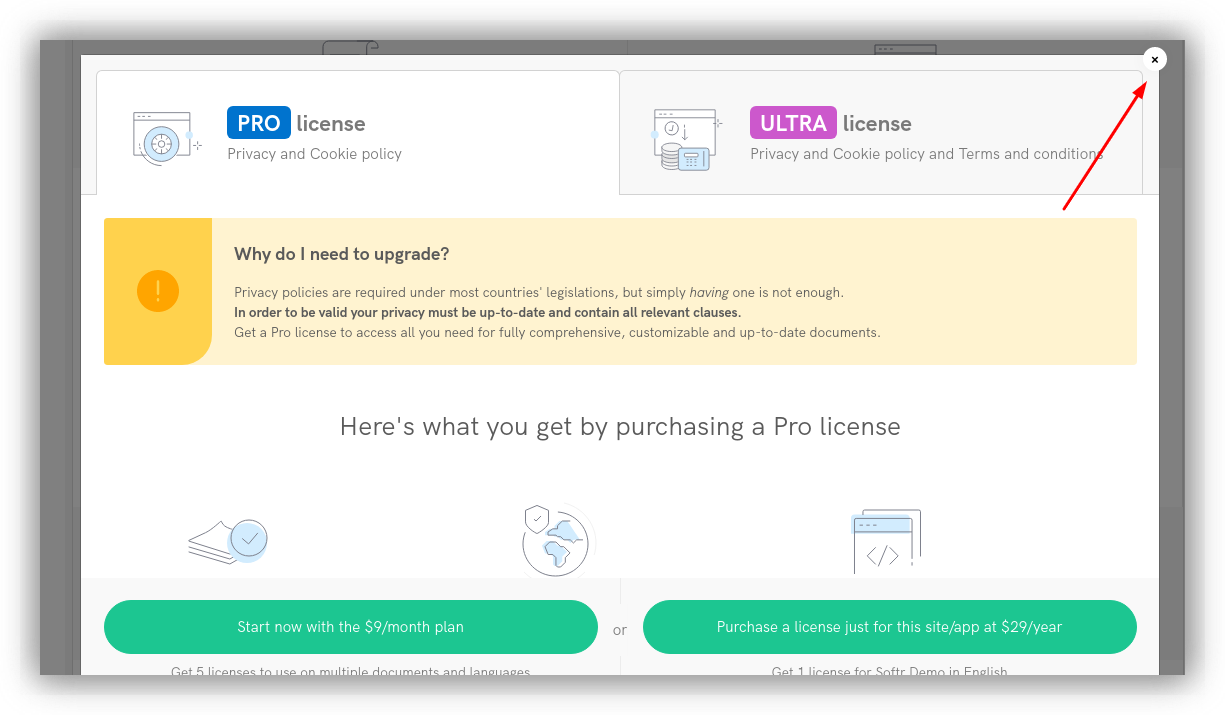
Task: Click the bold 'In order to be valid' sentence
Action: click(488, 312)
